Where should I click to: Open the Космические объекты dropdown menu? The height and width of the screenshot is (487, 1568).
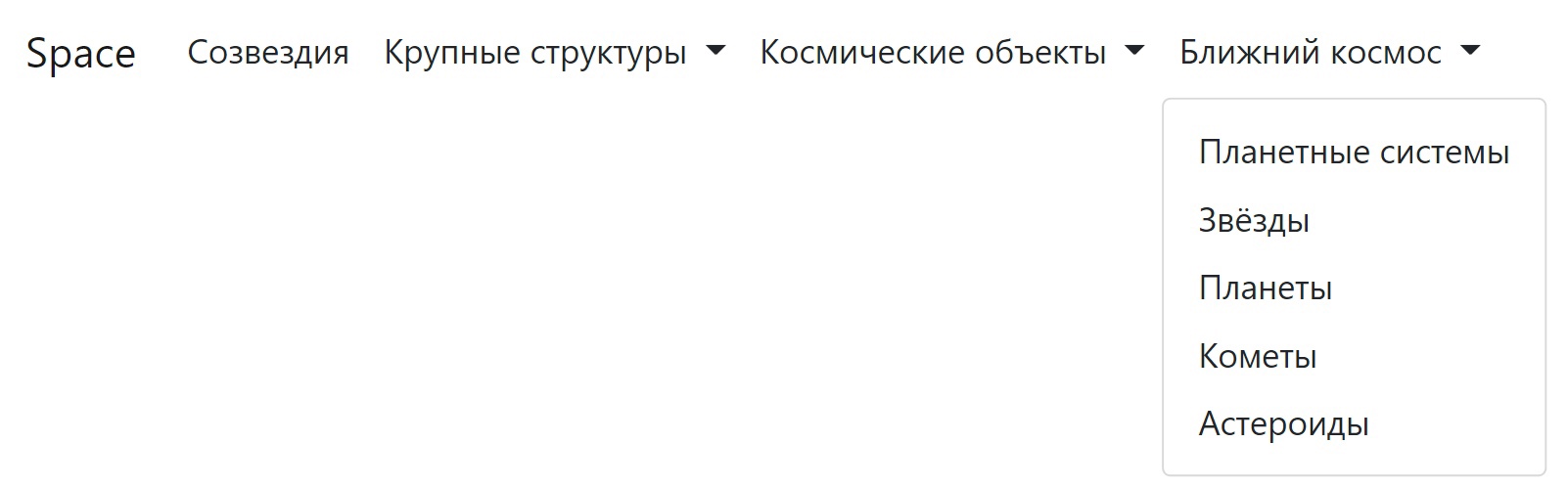point(951,52)
